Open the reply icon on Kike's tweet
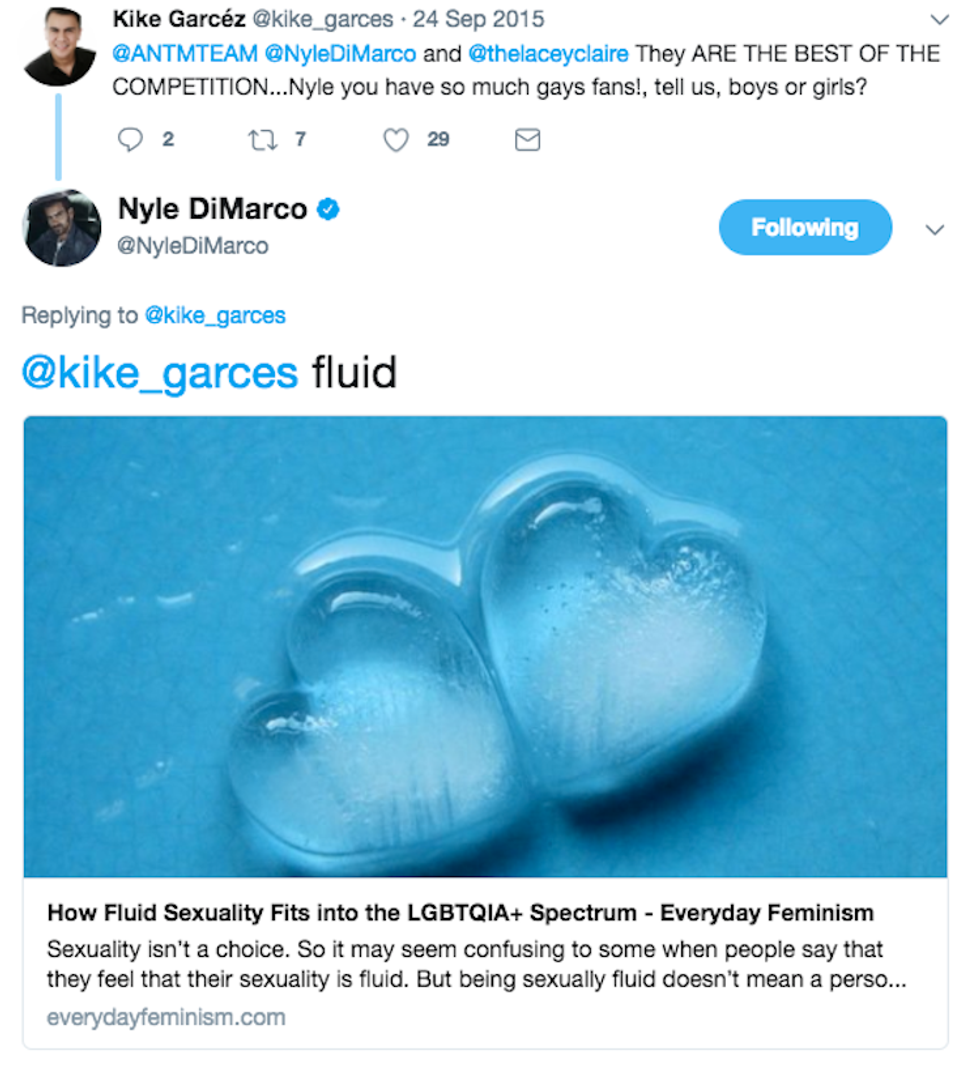 [x=131, y=140]
